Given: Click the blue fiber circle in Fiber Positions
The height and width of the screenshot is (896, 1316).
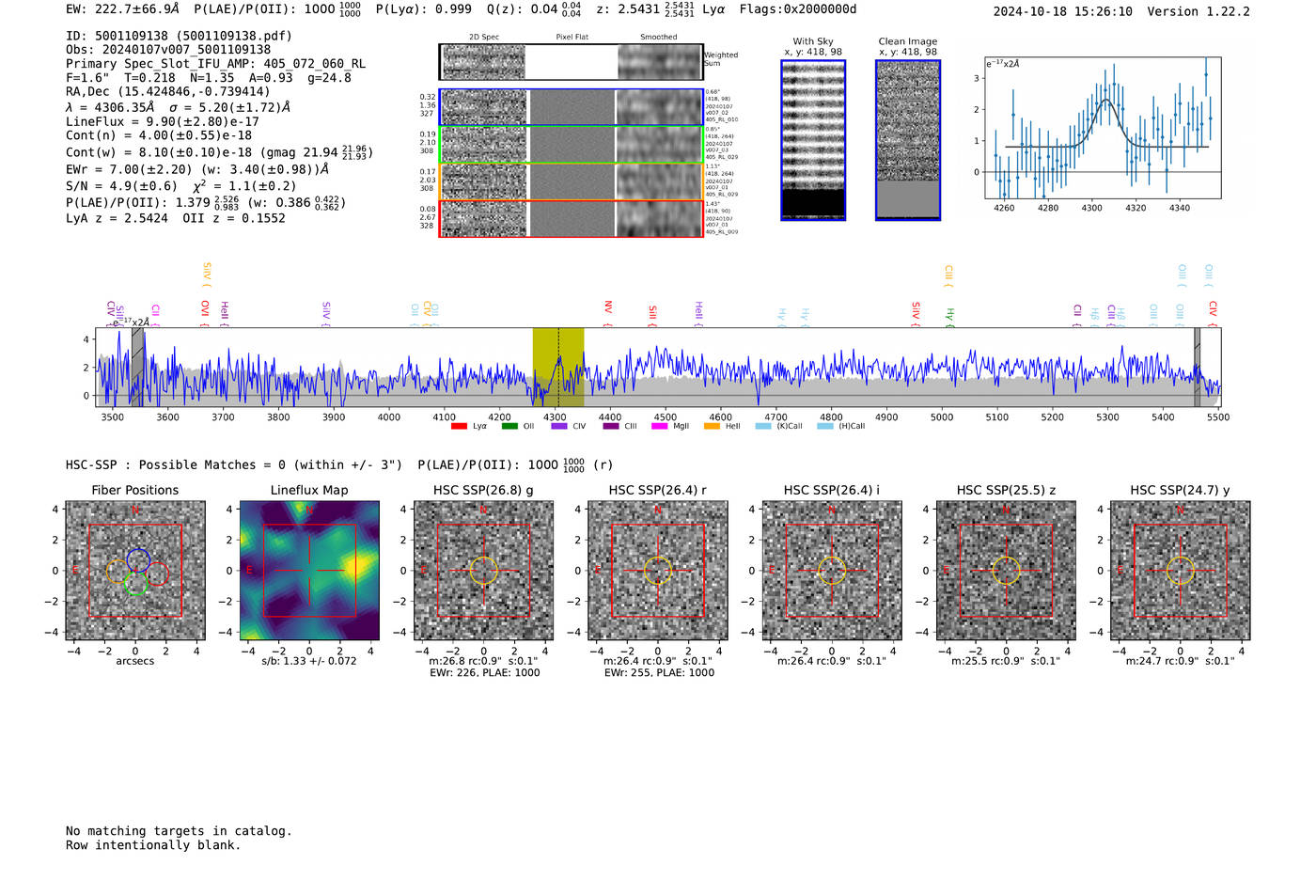Looking at the screenshot, I should click(x=138, y=560).
